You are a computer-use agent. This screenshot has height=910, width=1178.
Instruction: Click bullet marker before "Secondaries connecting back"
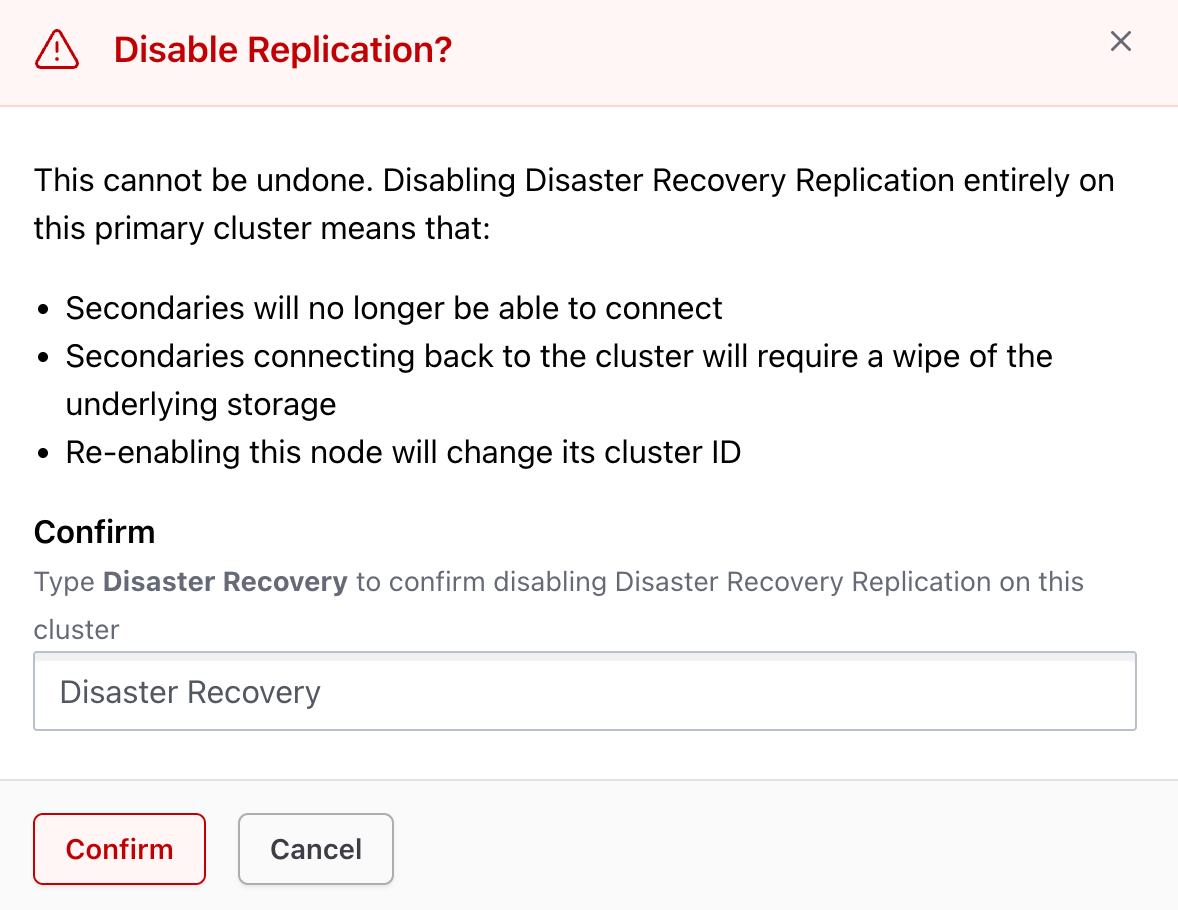(x=44, y=357)
